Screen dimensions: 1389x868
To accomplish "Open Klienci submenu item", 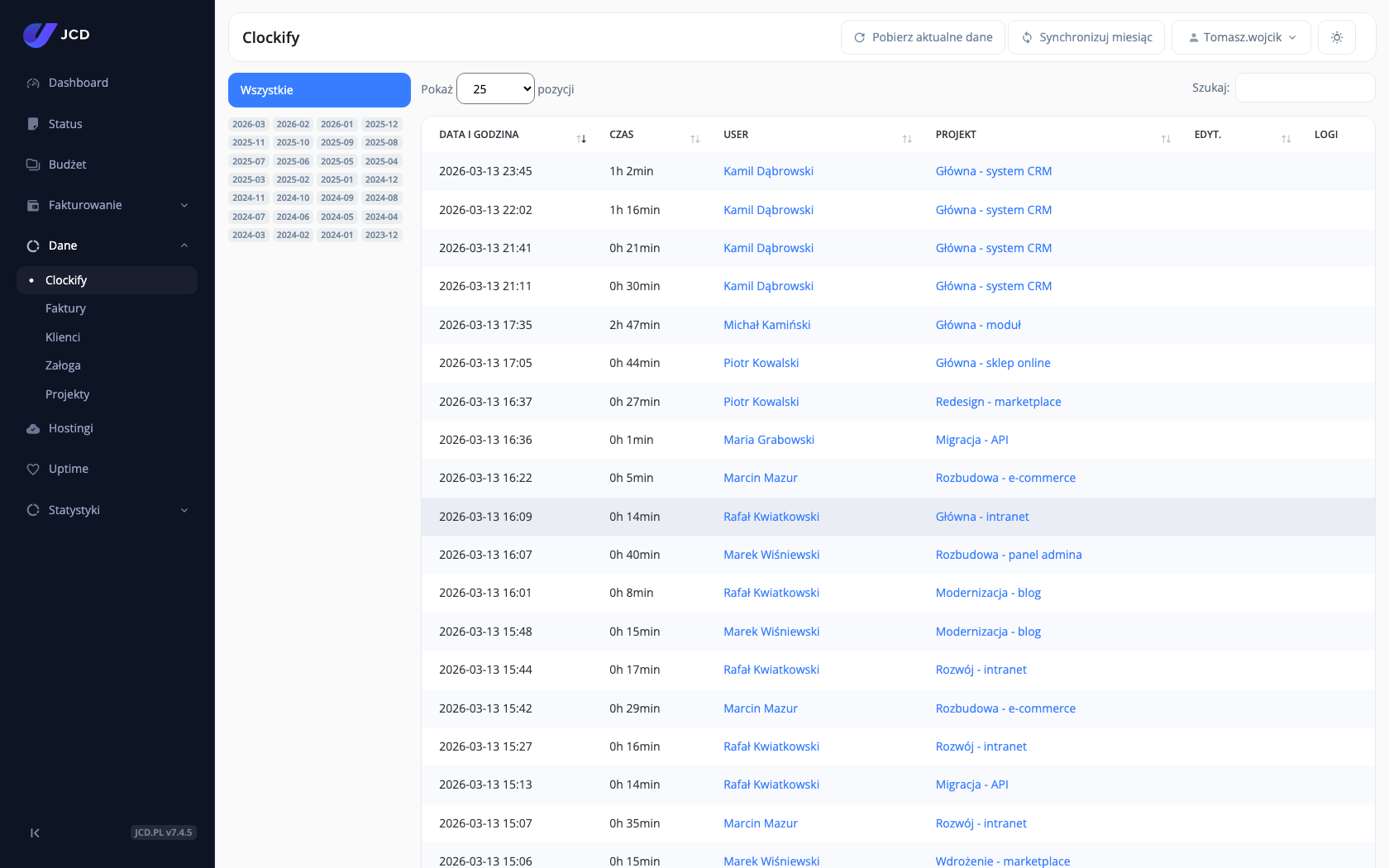I will (x=63, y=337).
